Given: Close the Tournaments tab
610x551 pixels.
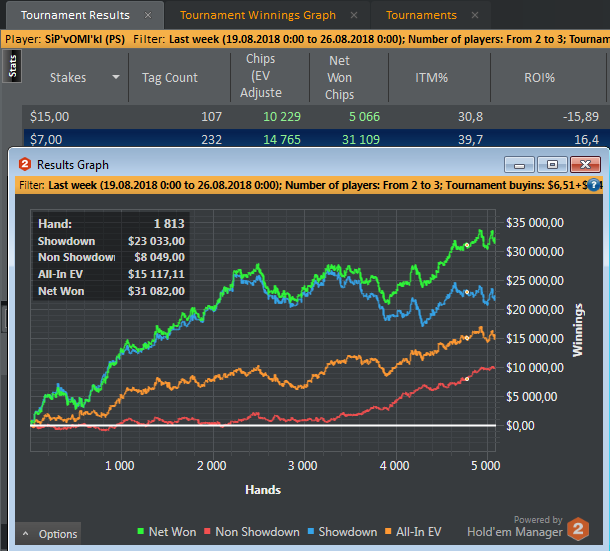Looking at the screenshot, I should (x=475, y=15).
